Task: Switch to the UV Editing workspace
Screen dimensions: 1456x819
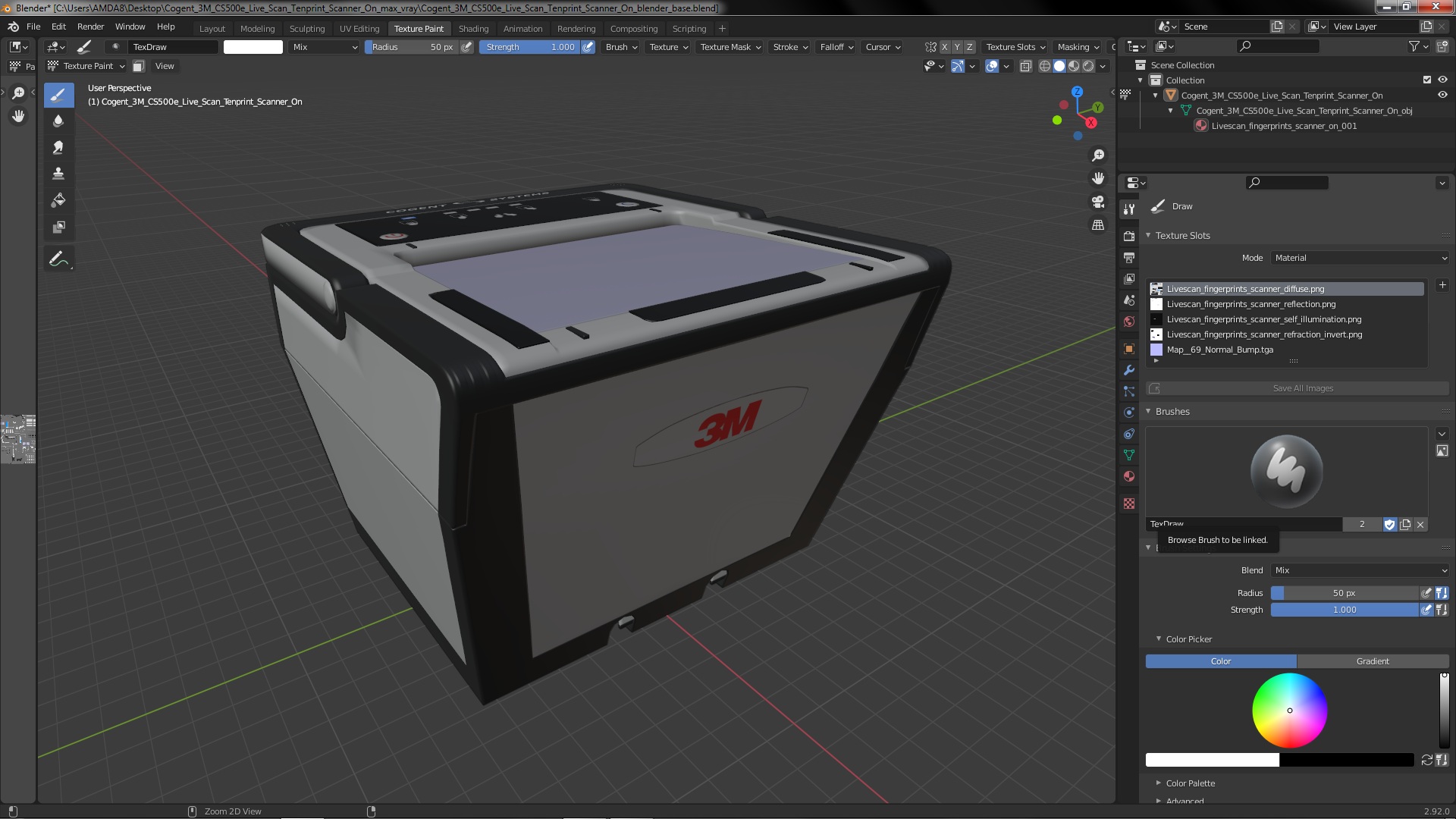Action: pos(359,29)
